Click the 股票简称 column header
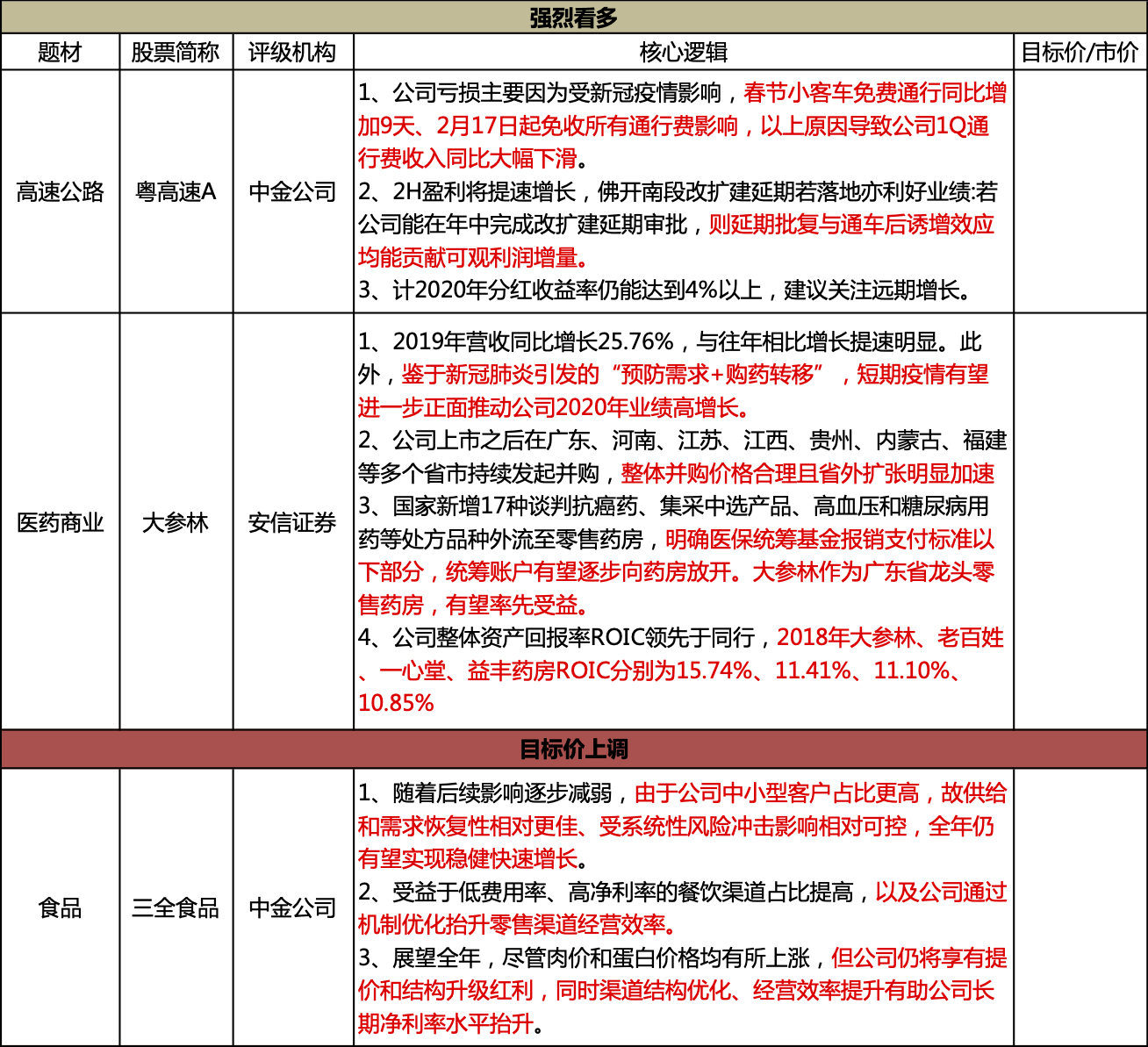This screenshot has height=1047, width=1148. pyautogui.click(x=176, y=49)
